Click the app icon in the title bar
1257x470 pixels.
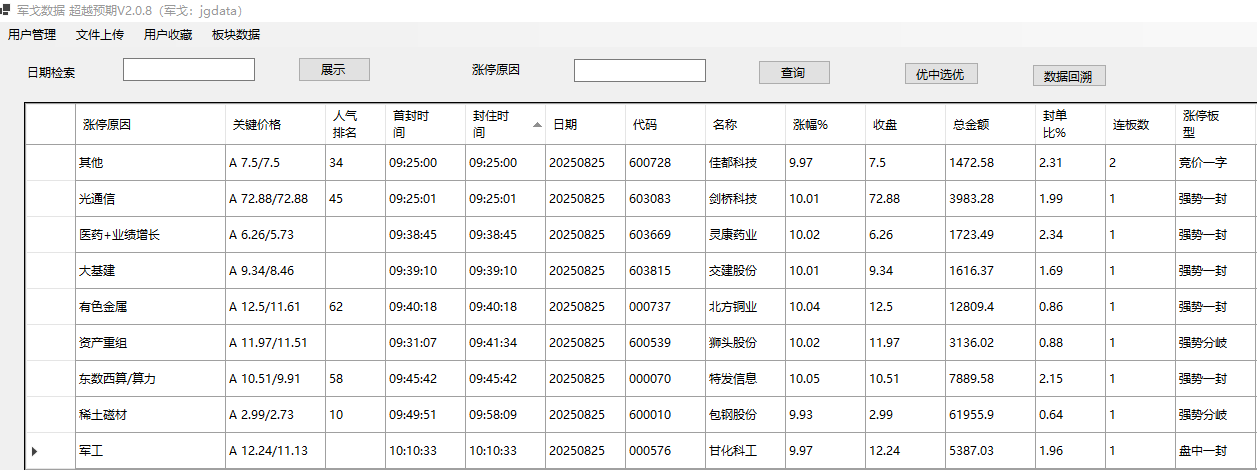6,9
